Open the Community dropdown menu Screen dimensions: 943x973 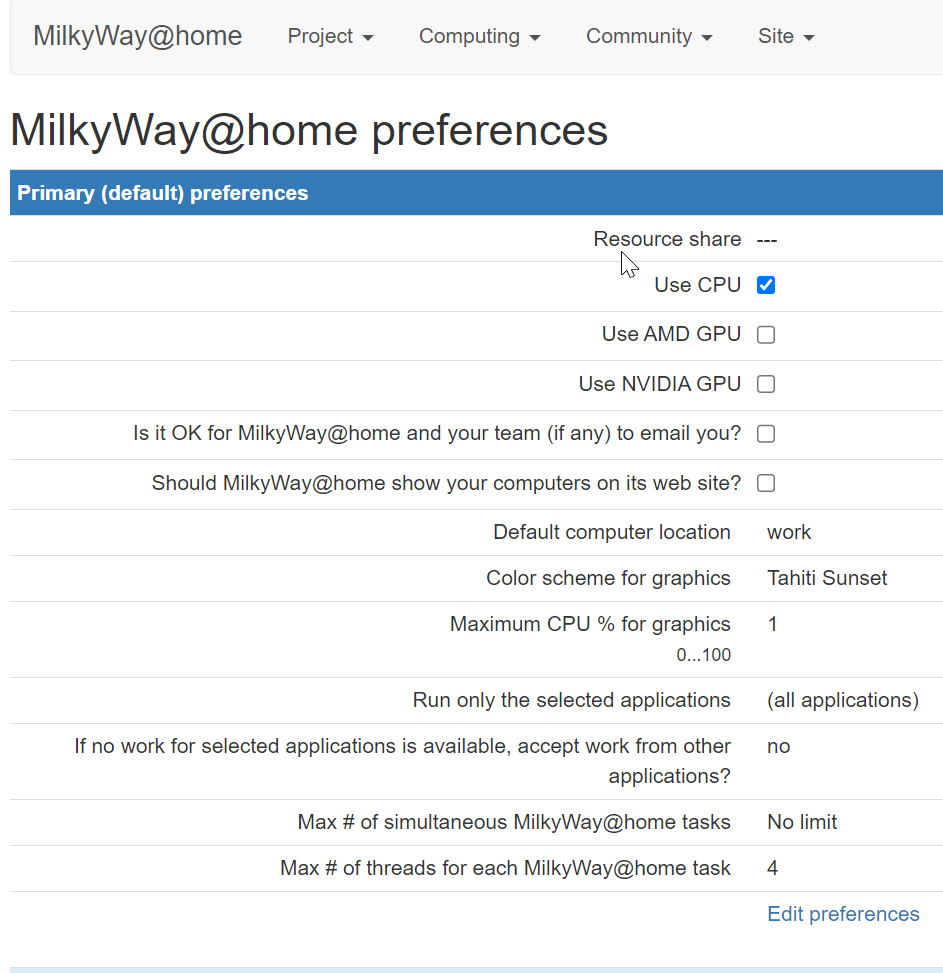[x=649, y=36]
